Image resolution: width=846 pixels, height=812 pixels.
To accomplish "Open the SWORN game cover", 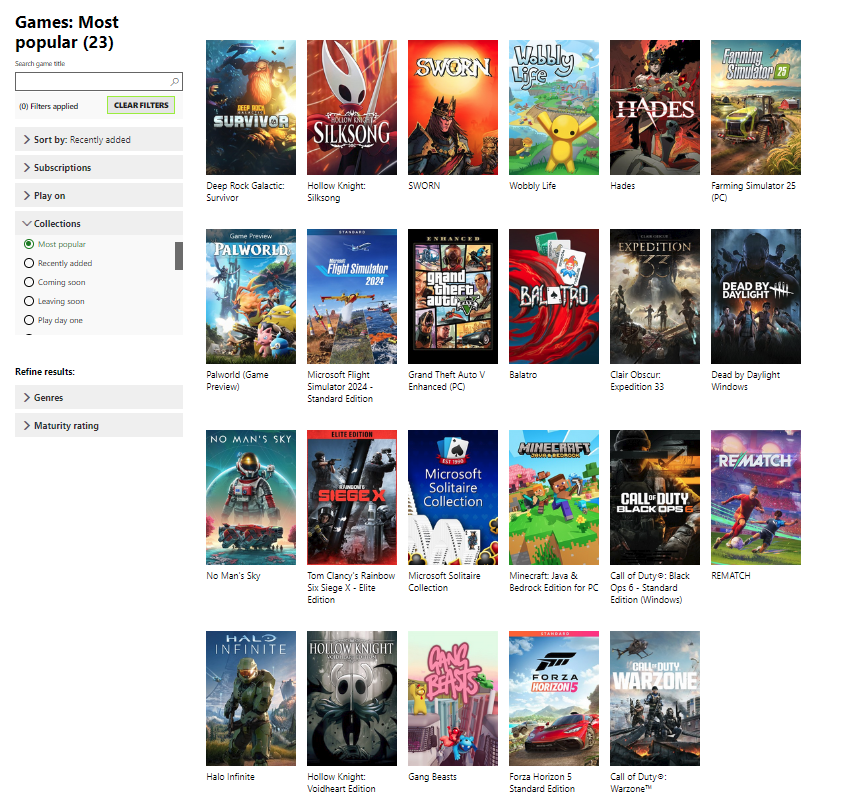I will (453, 107).
